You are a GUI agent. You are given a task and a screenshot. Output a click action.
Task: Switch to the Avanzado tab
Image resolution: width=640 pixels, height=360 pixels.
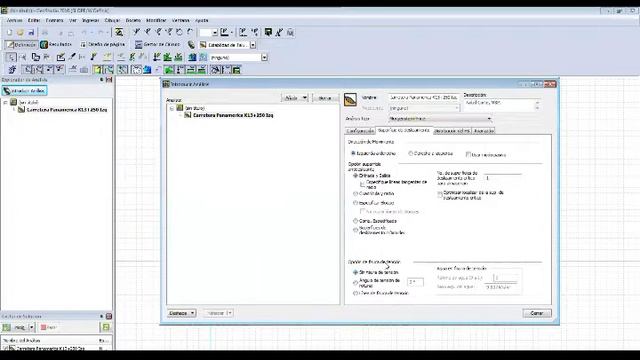[484, 131]
